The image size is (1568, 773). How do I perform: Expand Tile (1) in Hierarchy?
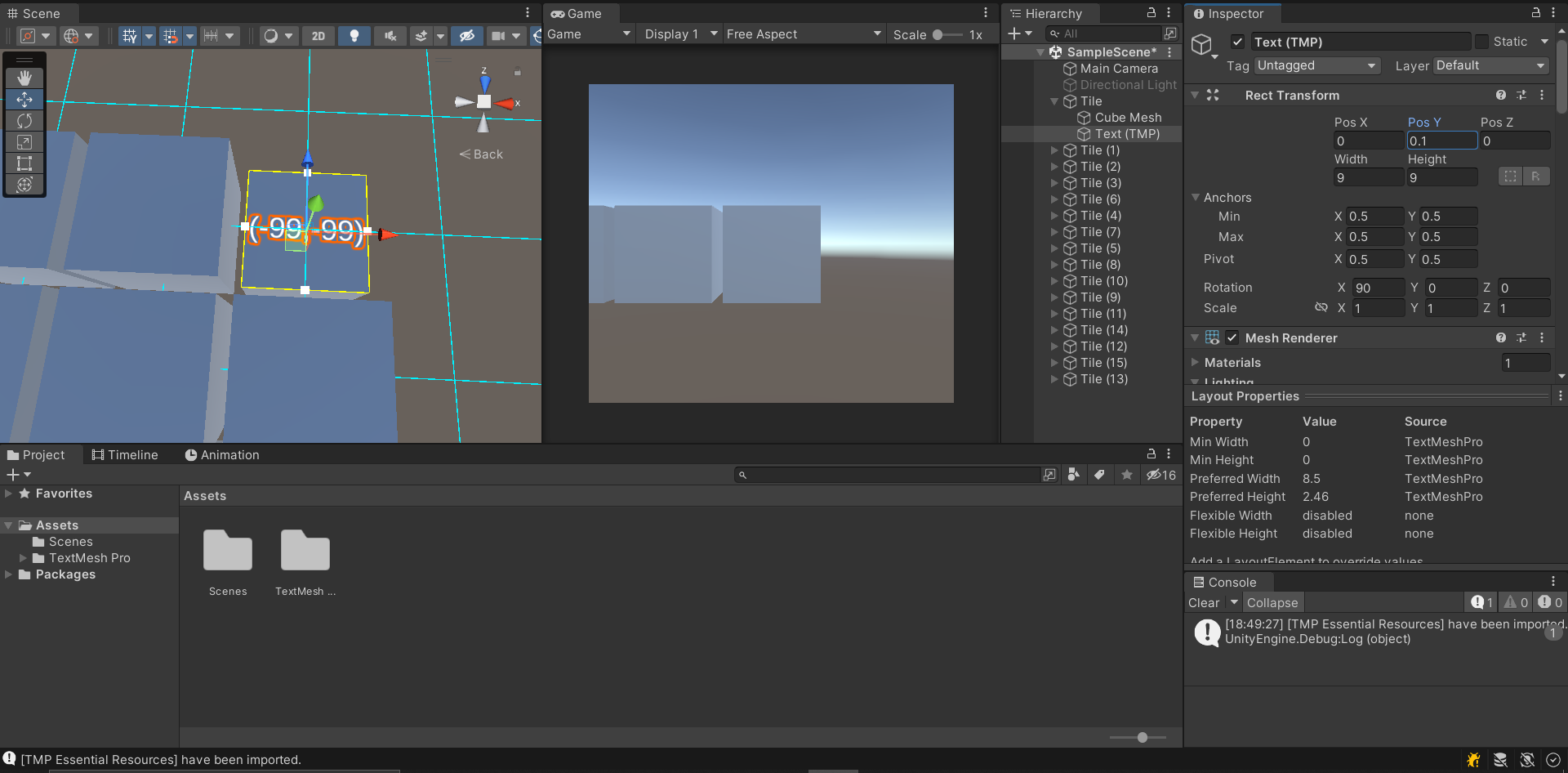1054,150
